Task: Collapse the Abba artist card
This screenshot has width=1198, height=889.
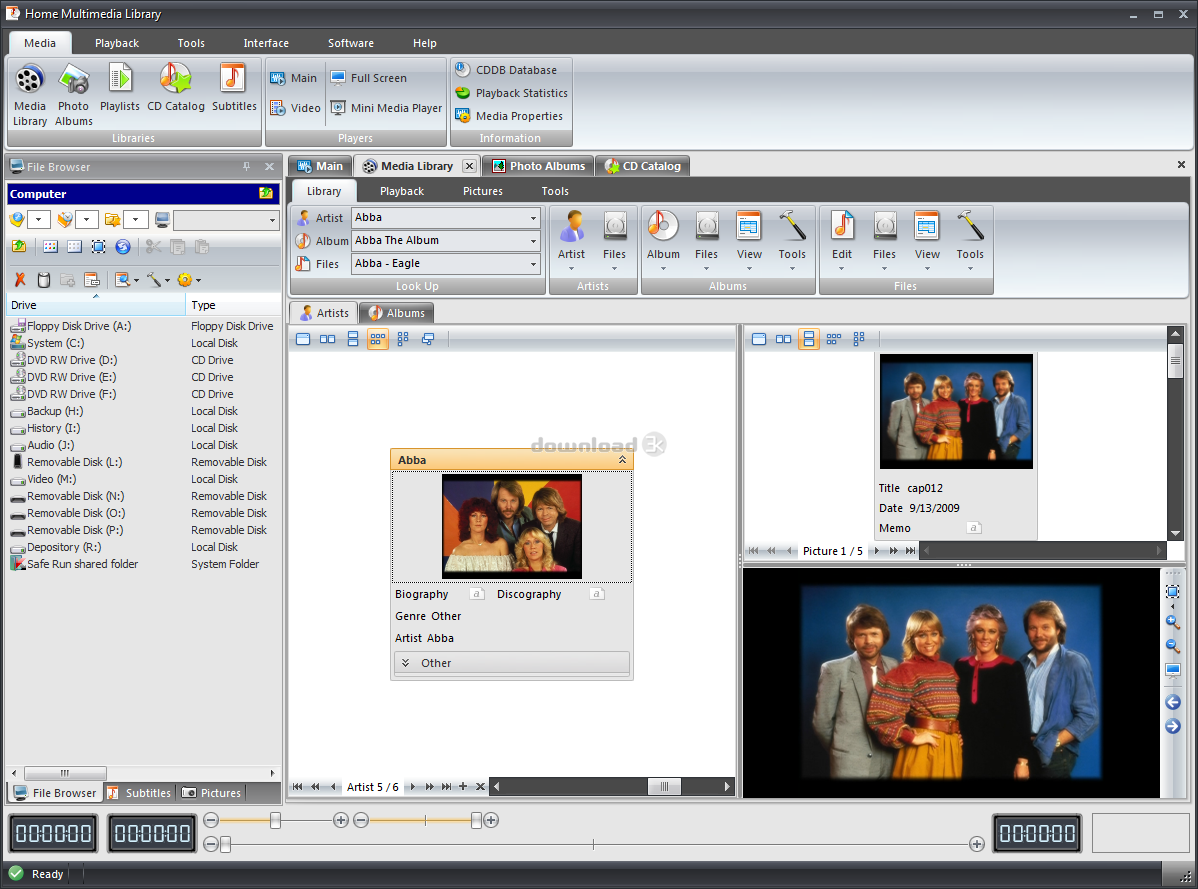Action: pyautogui.click(x=622, y=460)
